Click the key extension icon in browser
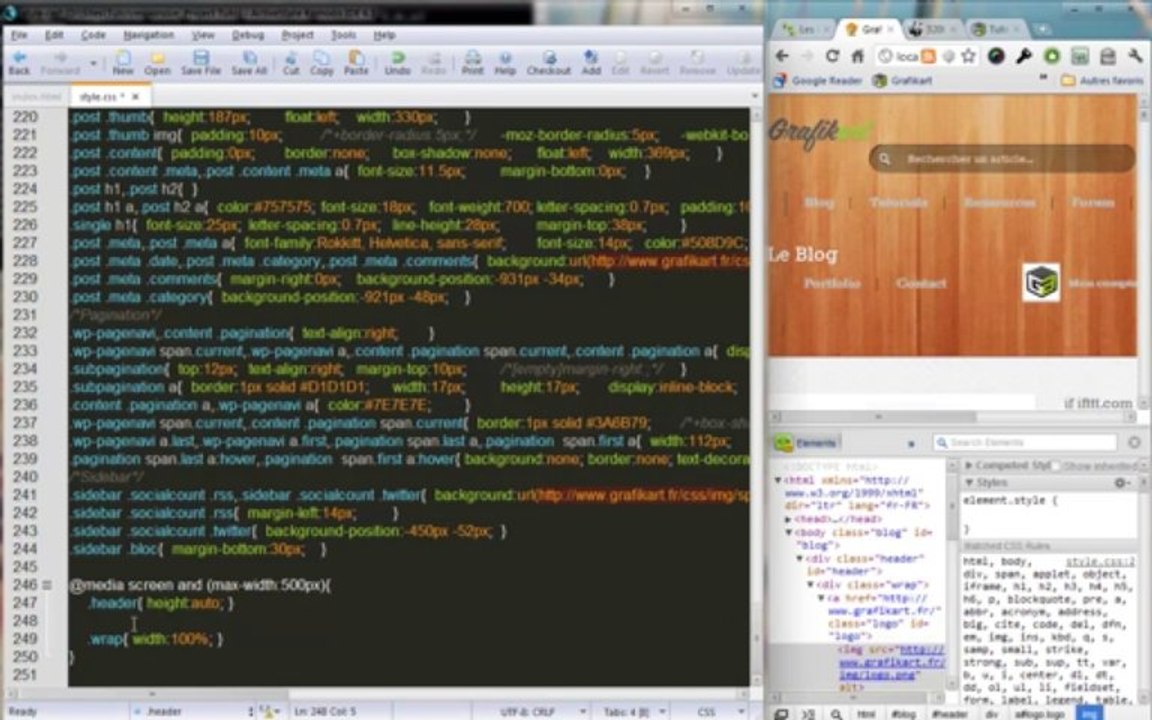This screenshot has height=720, width=1152. click(x=1023, y=56)
